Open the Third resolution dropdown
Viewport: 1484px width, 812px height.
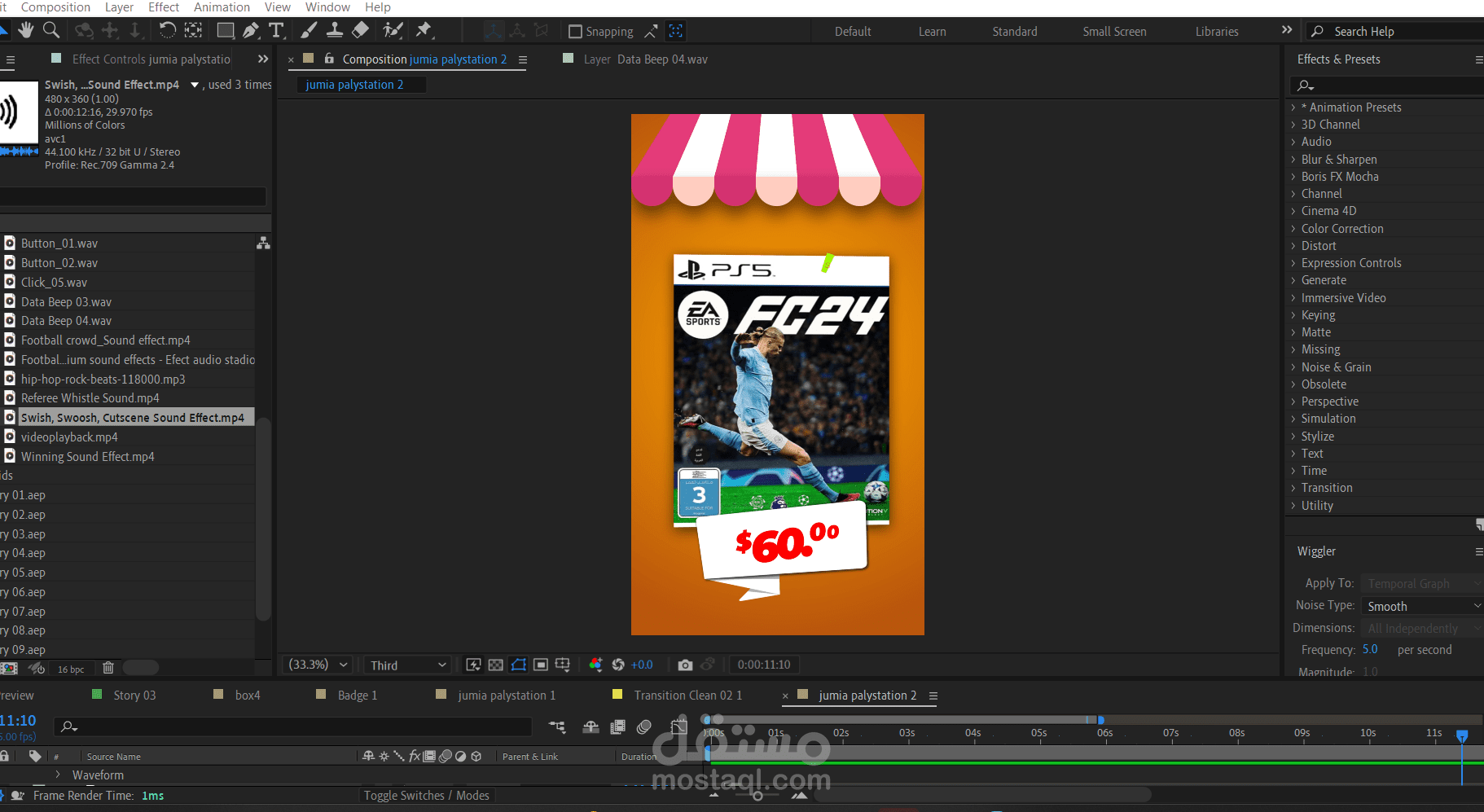coord(406,665)
